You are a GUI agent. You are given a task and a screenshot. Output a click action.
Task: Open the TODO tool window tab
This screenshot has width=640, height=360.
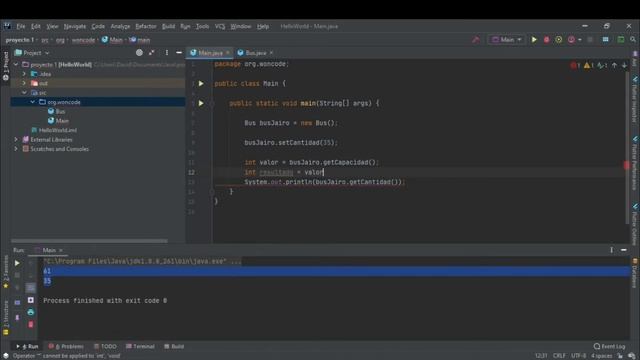(105, 346)
